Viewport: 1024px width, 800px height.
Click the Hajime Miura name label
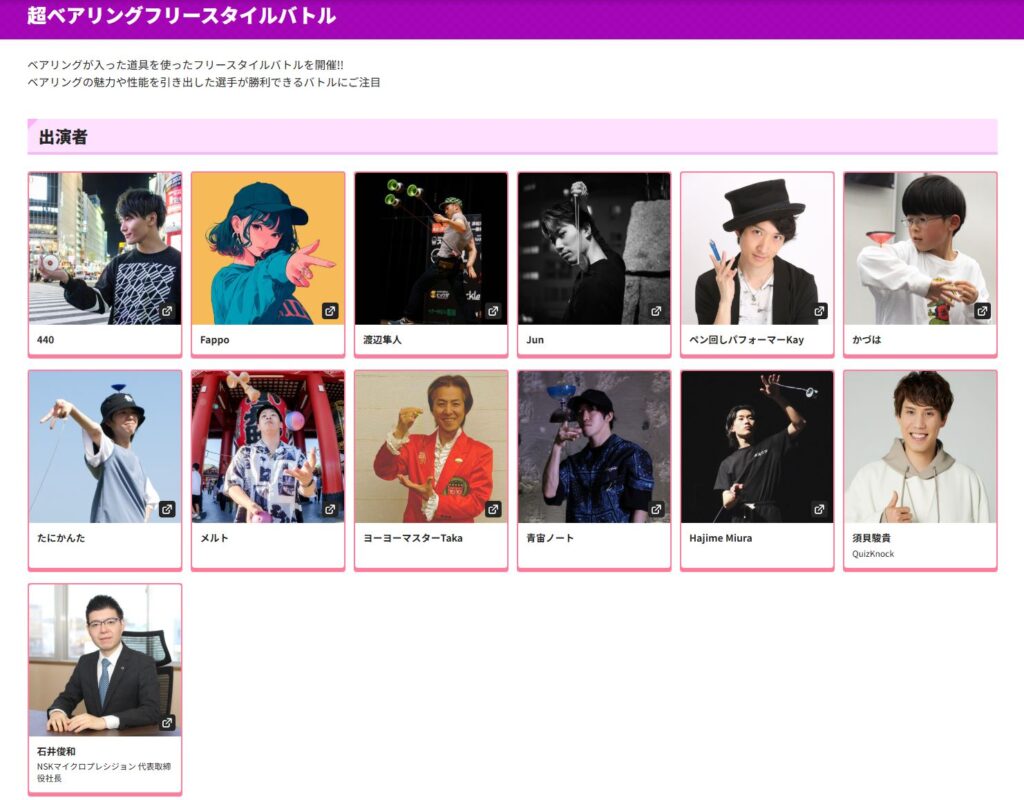click(x=720, y=538)
